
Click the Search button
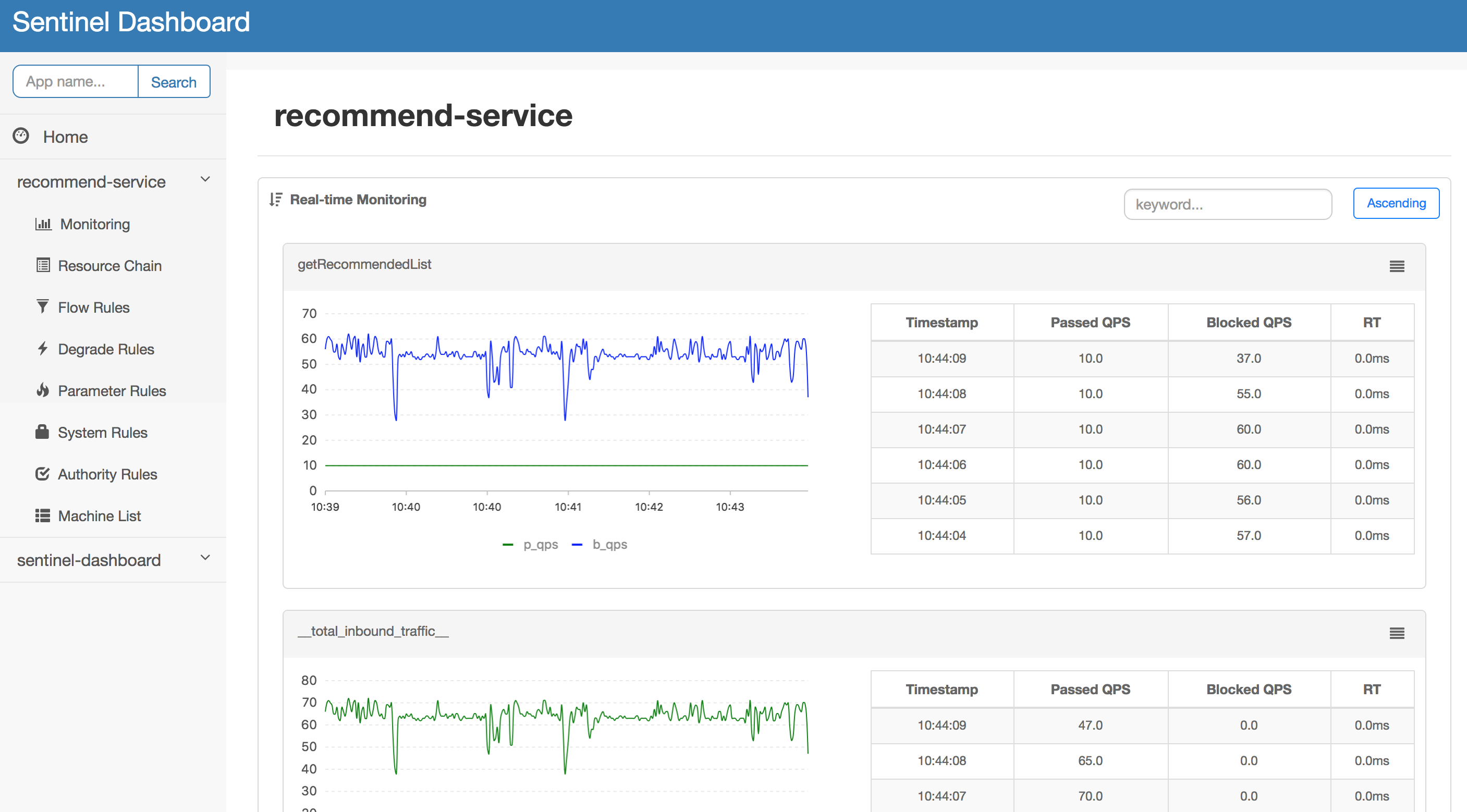(173, 82)
